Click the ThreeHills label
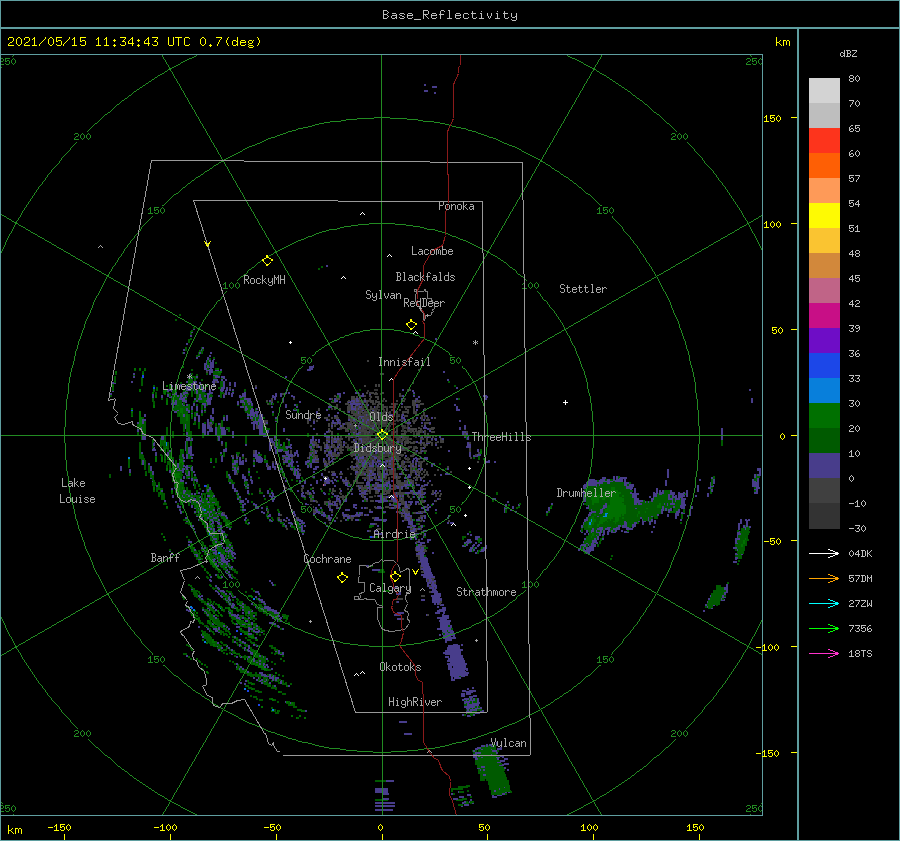The image size is (900, 841). coord(501,437)
